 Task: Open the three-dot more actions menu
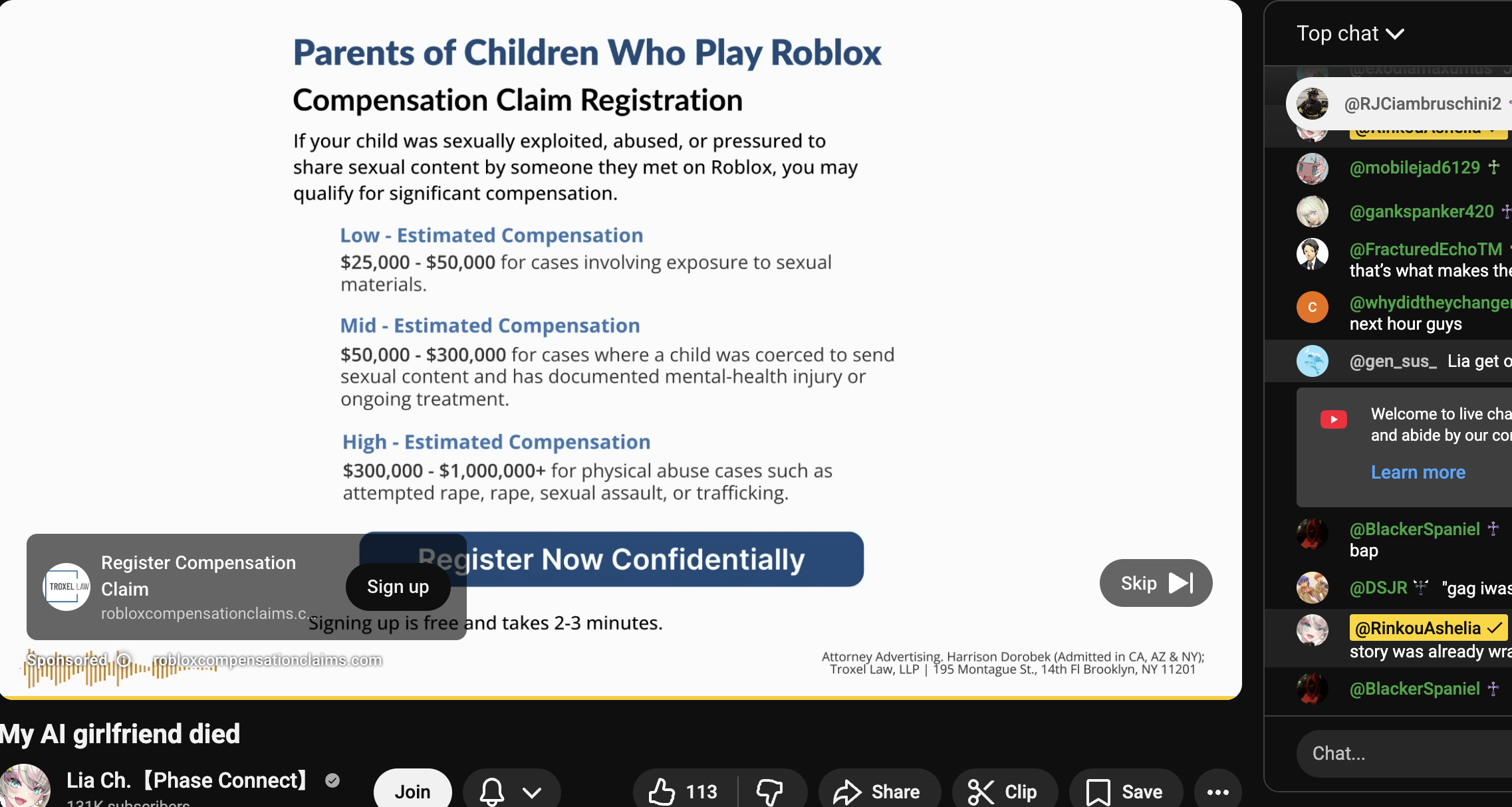pos(1217,791)
